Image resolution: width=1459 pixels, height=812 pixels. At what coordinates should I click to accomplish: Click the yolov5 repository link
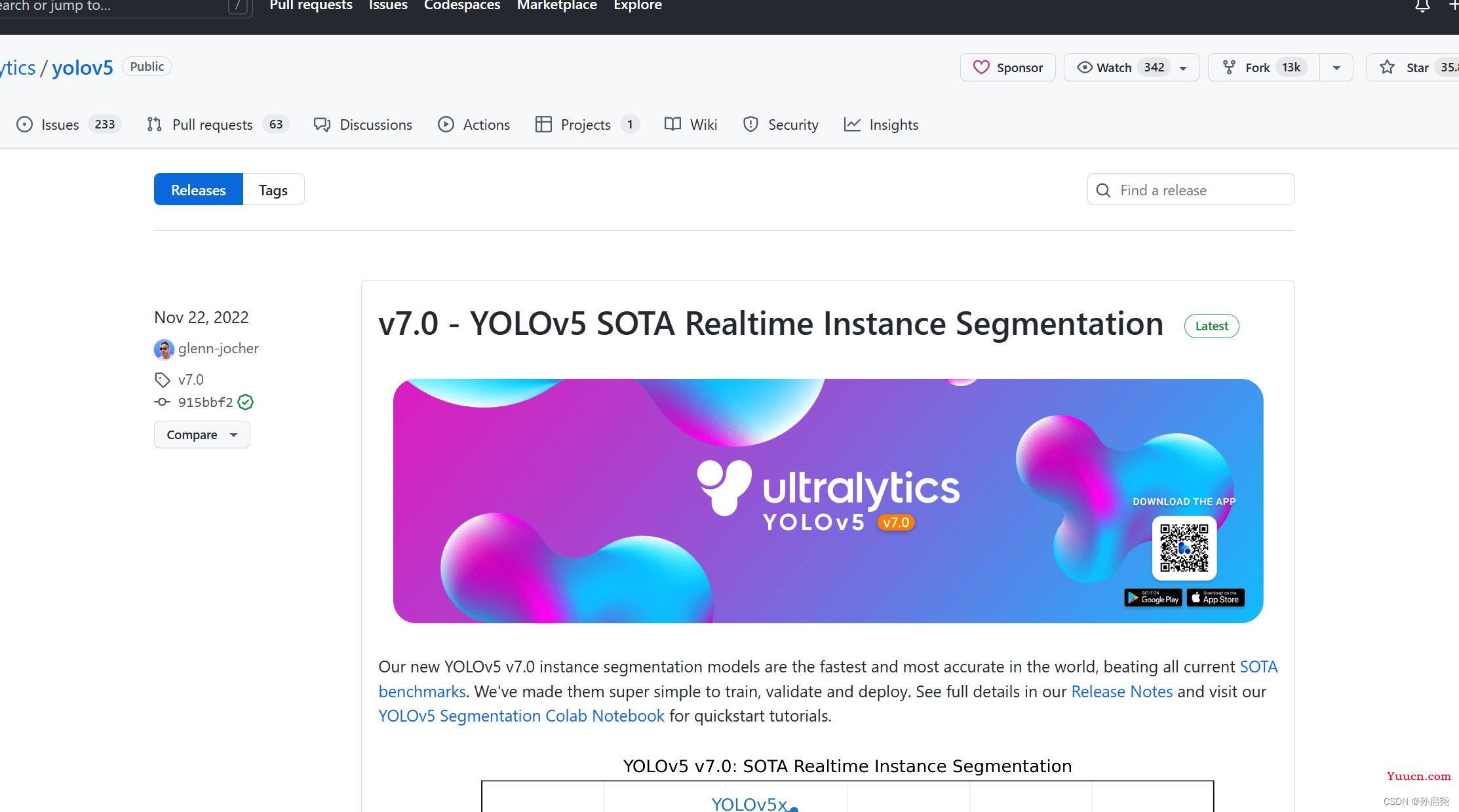coord(83,68)
